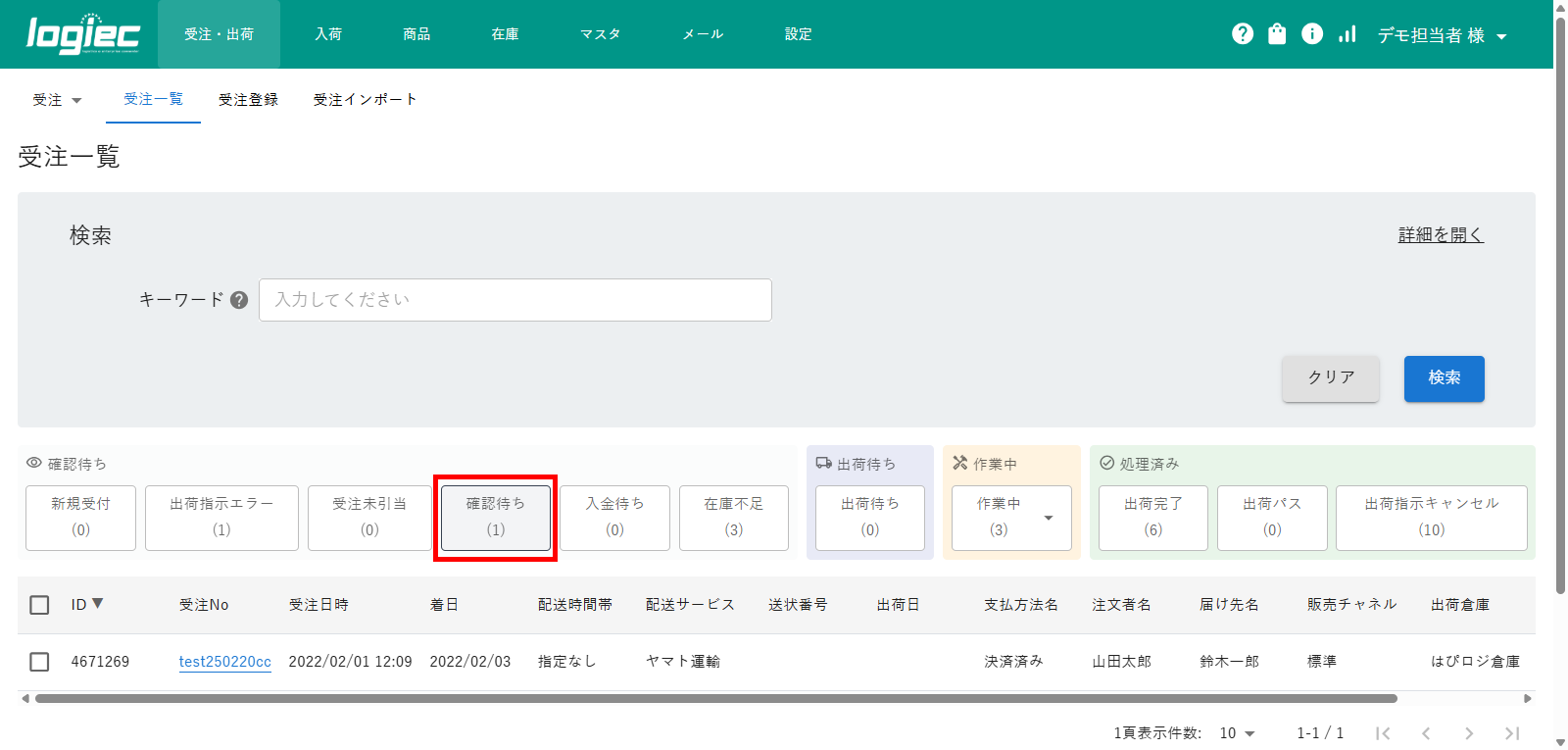Toggle the 確認待ち (1) status filter
The width and height of the screenshot is (1568, 750).
point(496,518)
